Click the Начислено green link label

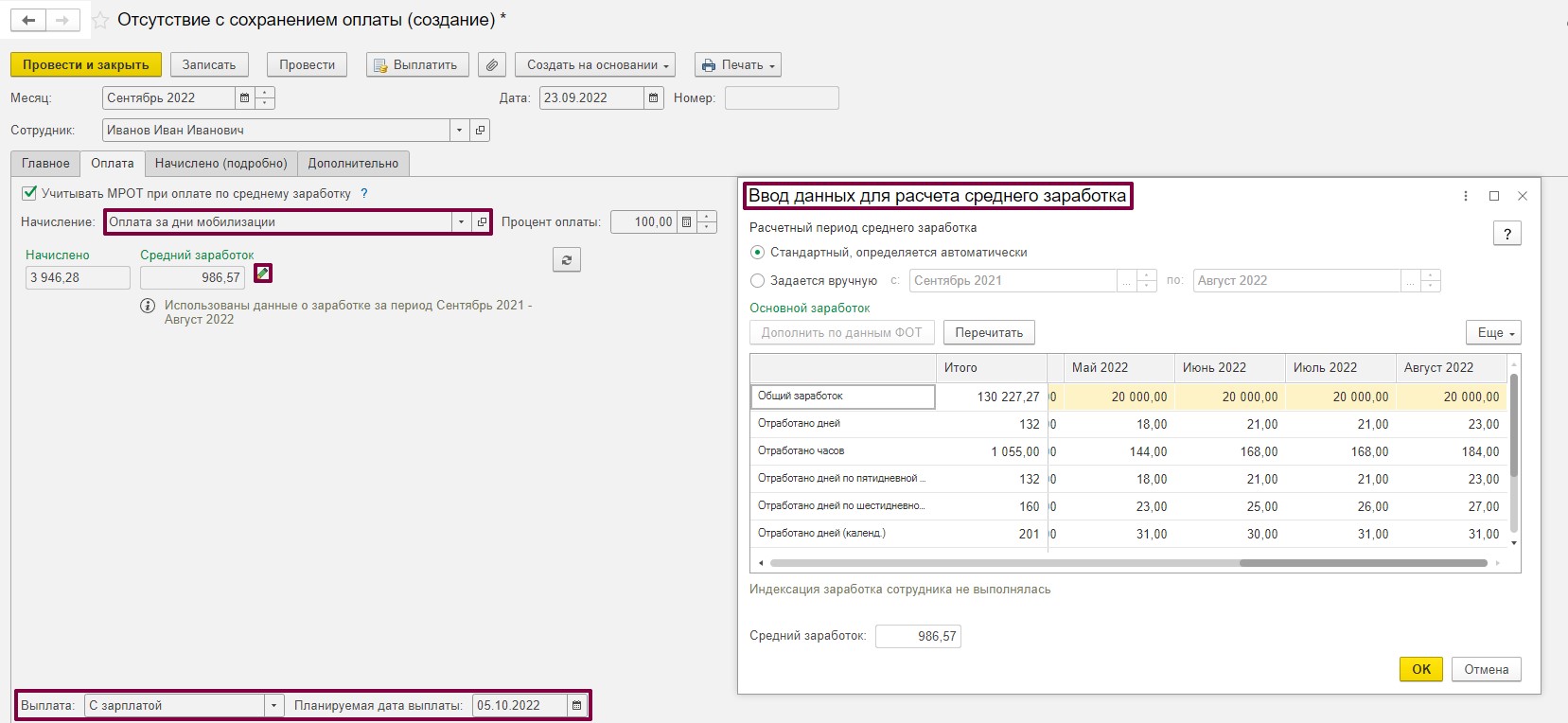(58, 255)
